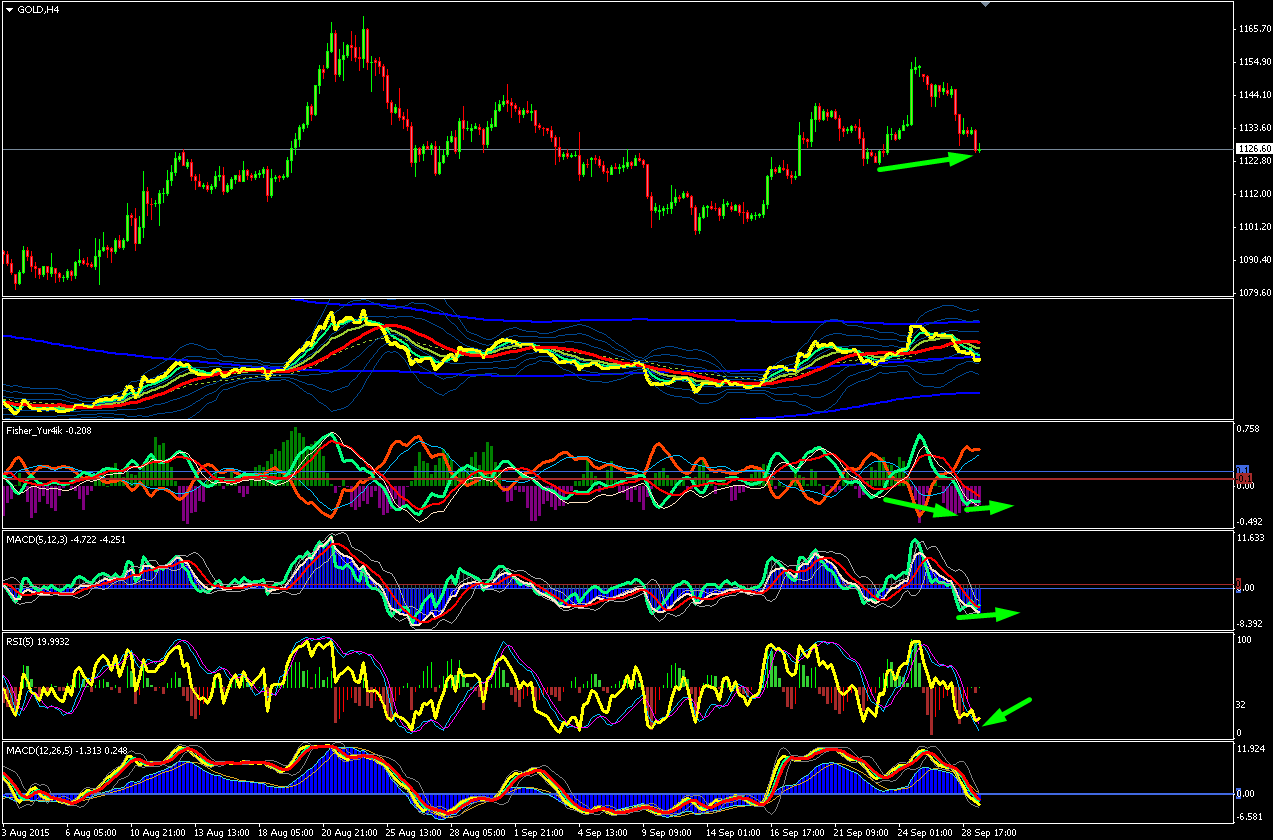Click price scale value 1154.90
The width and height of the screenshot is (1273, 840).
tap(1253, 62)
